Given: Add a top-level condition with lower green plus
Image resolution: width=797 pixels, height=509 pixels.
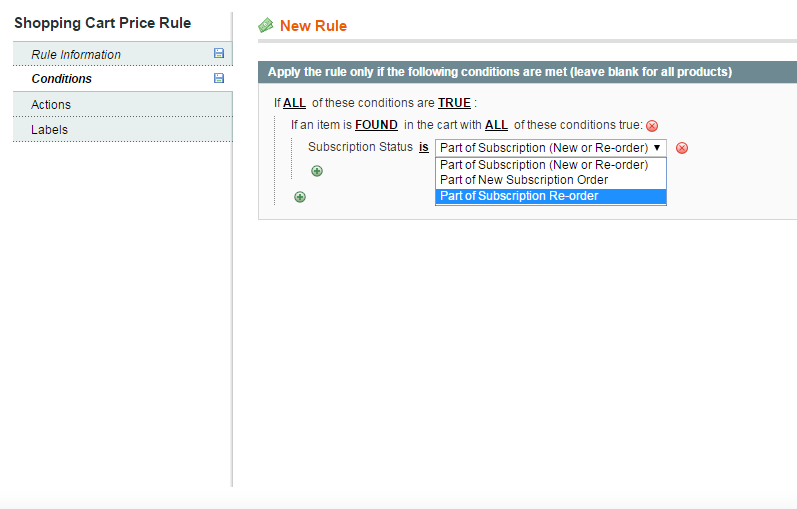Looking at the screenshot, I should click(x=300, y=197).
